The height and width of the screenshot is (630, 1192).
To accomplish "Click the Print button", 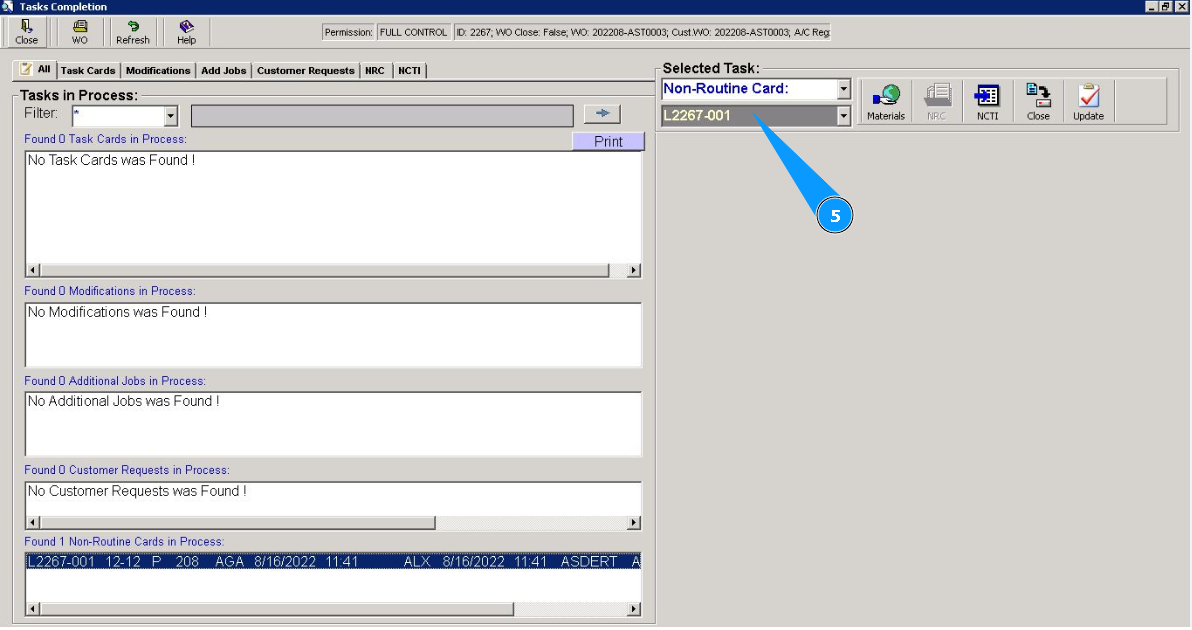I will [x=608, y=141].
